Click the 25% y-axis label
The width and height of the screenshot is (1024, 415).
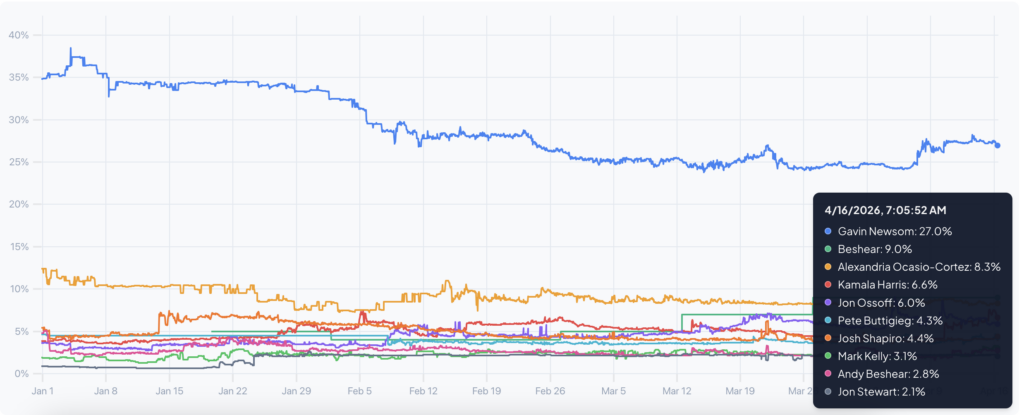pyautogui.click(x=19, y=162)
